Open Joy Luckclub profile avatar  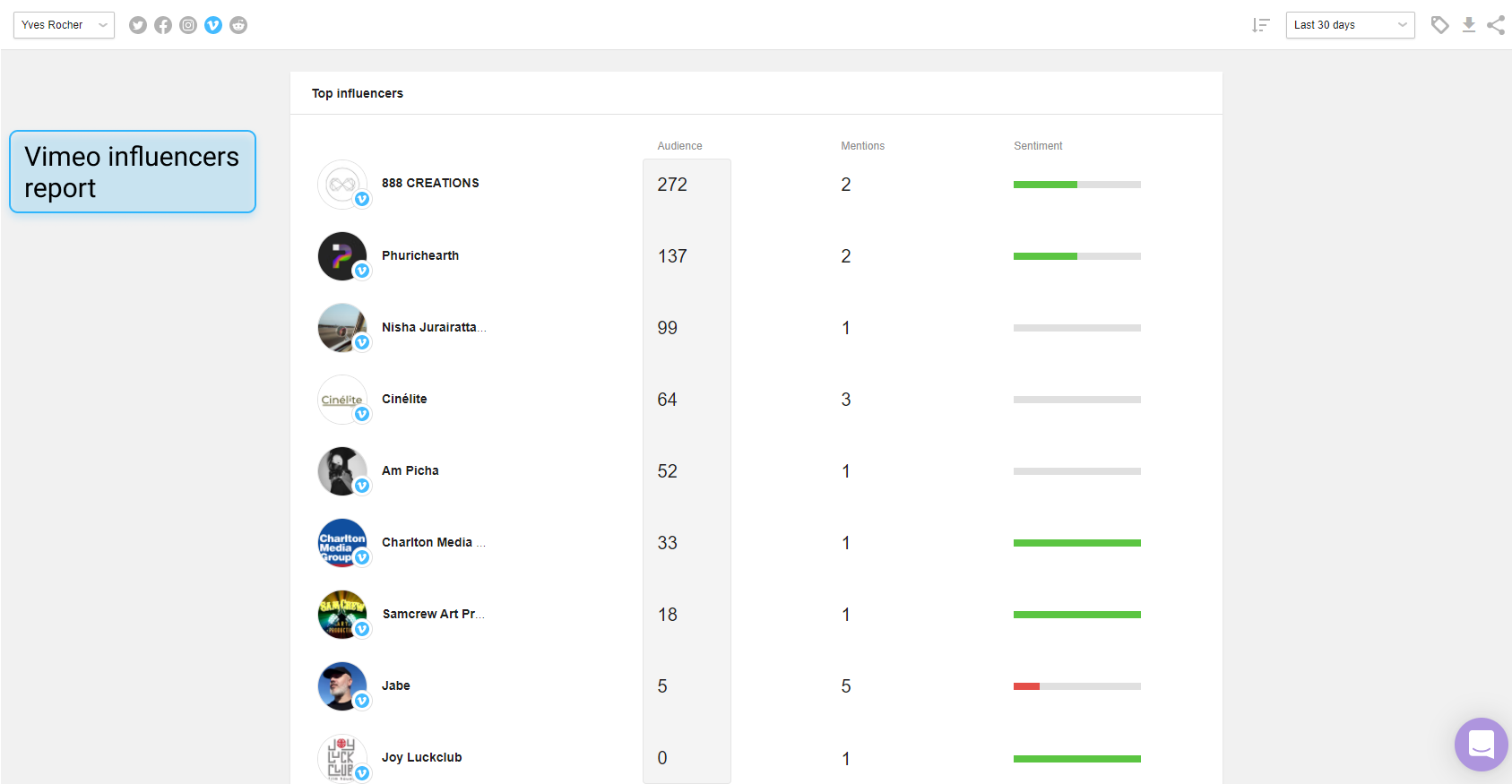pos(342,758)
